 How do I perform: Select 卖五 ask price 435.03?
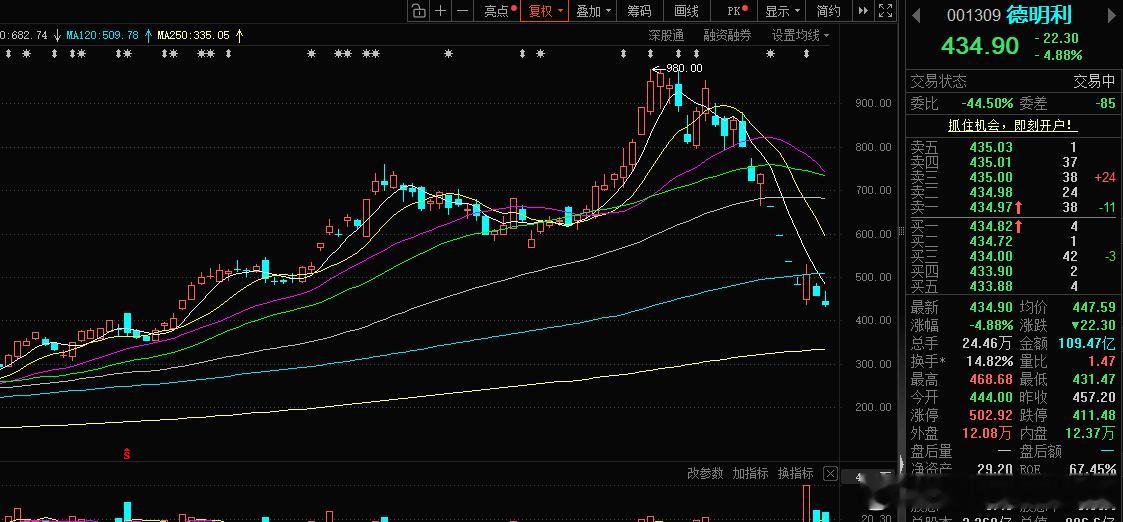pos(991,148)
